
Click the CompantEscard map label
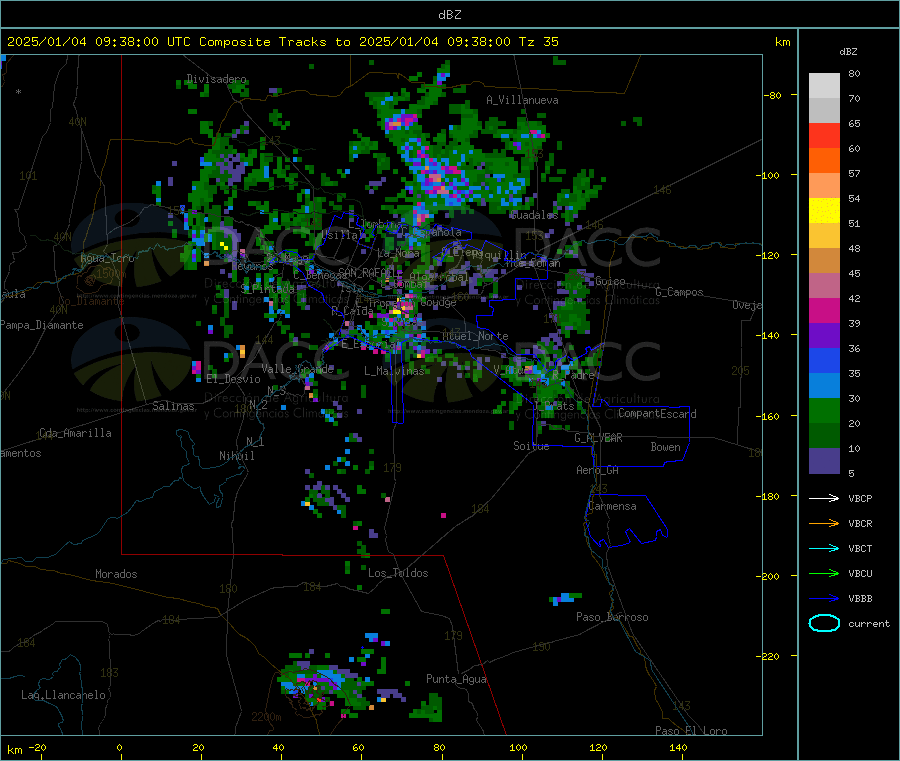(657, 413)
